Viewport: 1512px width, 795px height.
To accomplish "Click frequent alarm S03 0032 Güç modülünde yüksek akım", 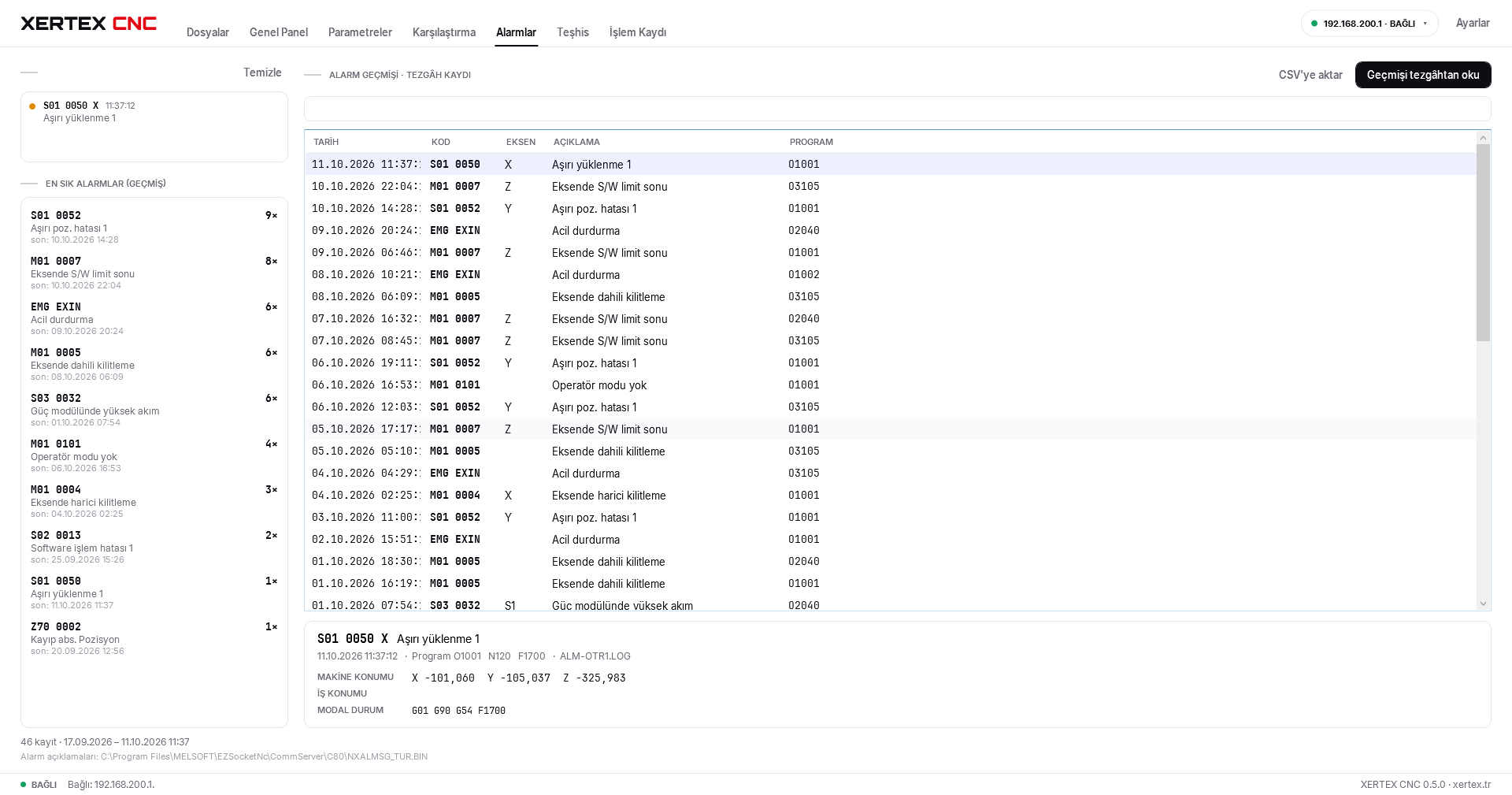I will [x=154, y=410].
